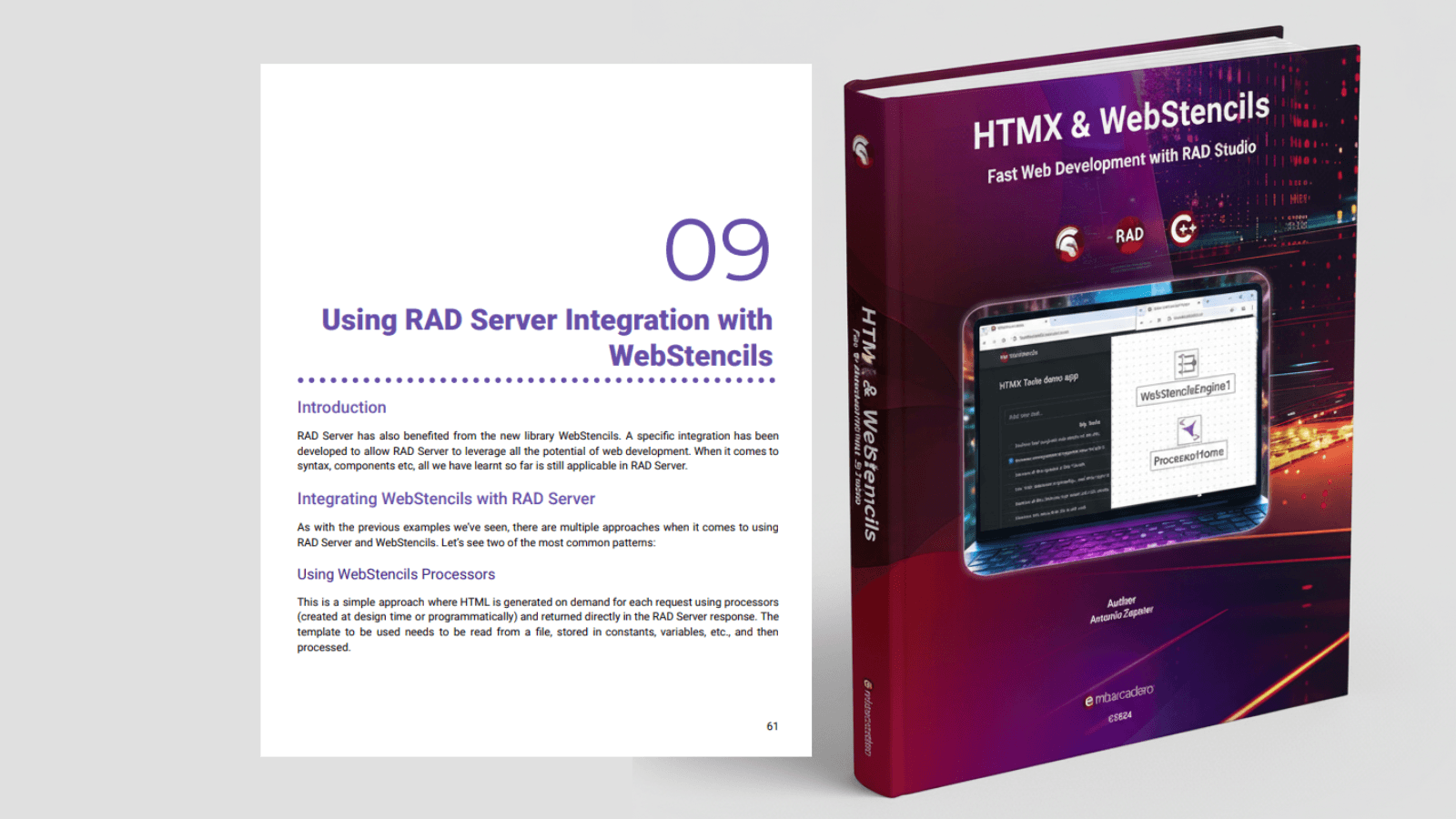Click the WebStencilsEngine1 component icon on the laptop screen

pyautogui.click(x=1187, y=364)
